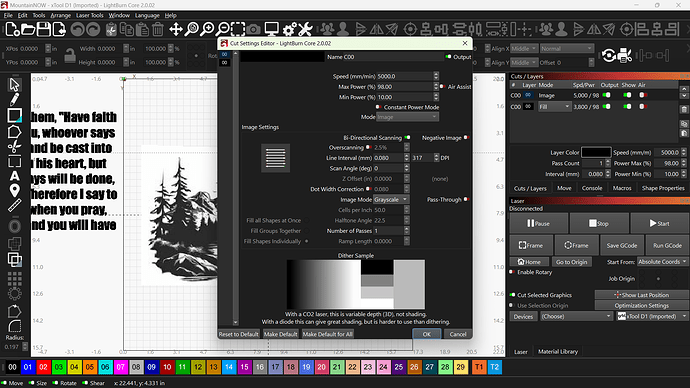Open Fill mode dropdown in second layer row
690x388 pixels.
pos(554,106)
